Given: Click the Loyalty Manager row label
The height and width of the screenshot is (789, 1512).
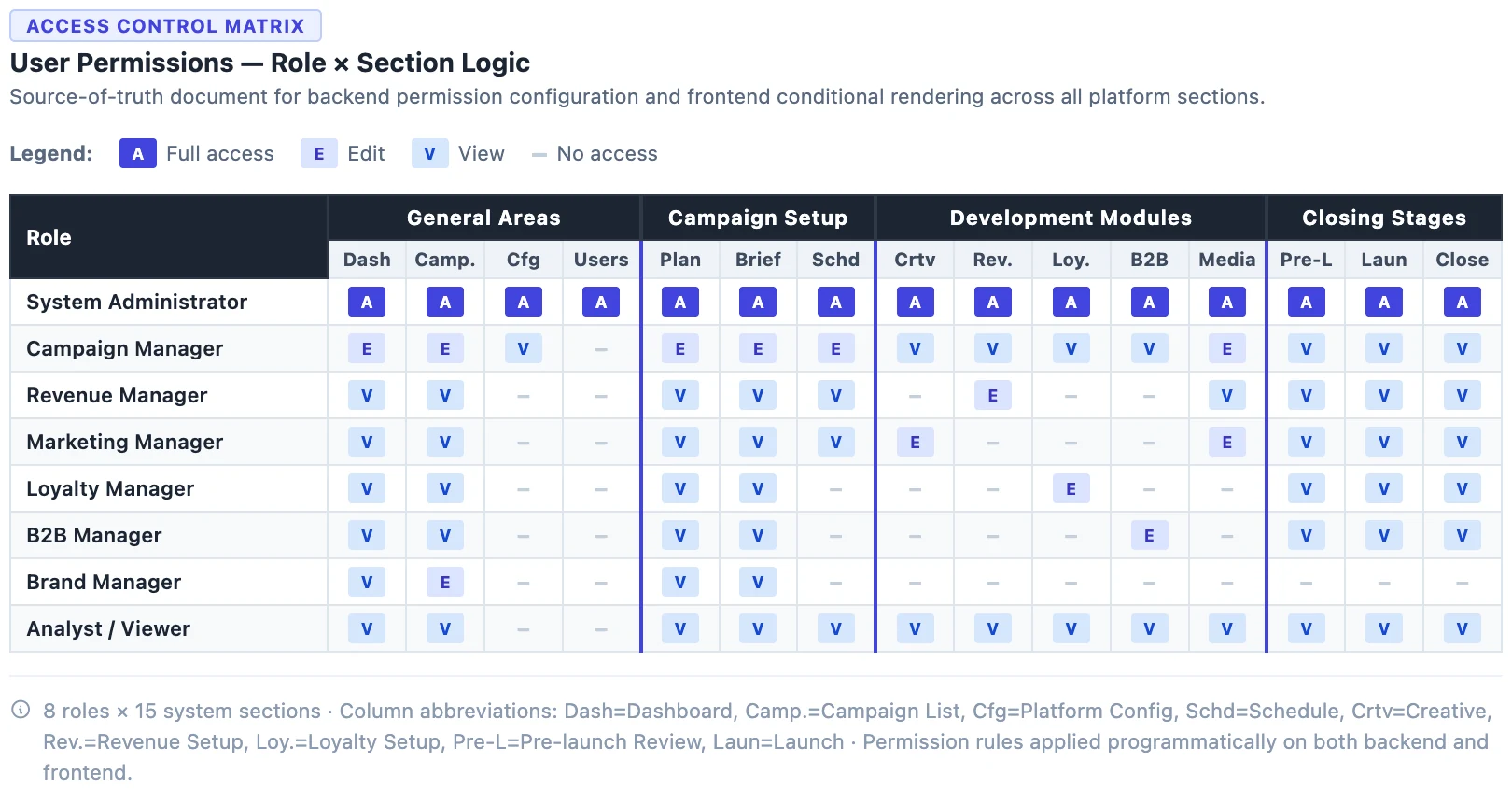Looking at the screenshot, I should pyautogui.click(x=110, y=488).
